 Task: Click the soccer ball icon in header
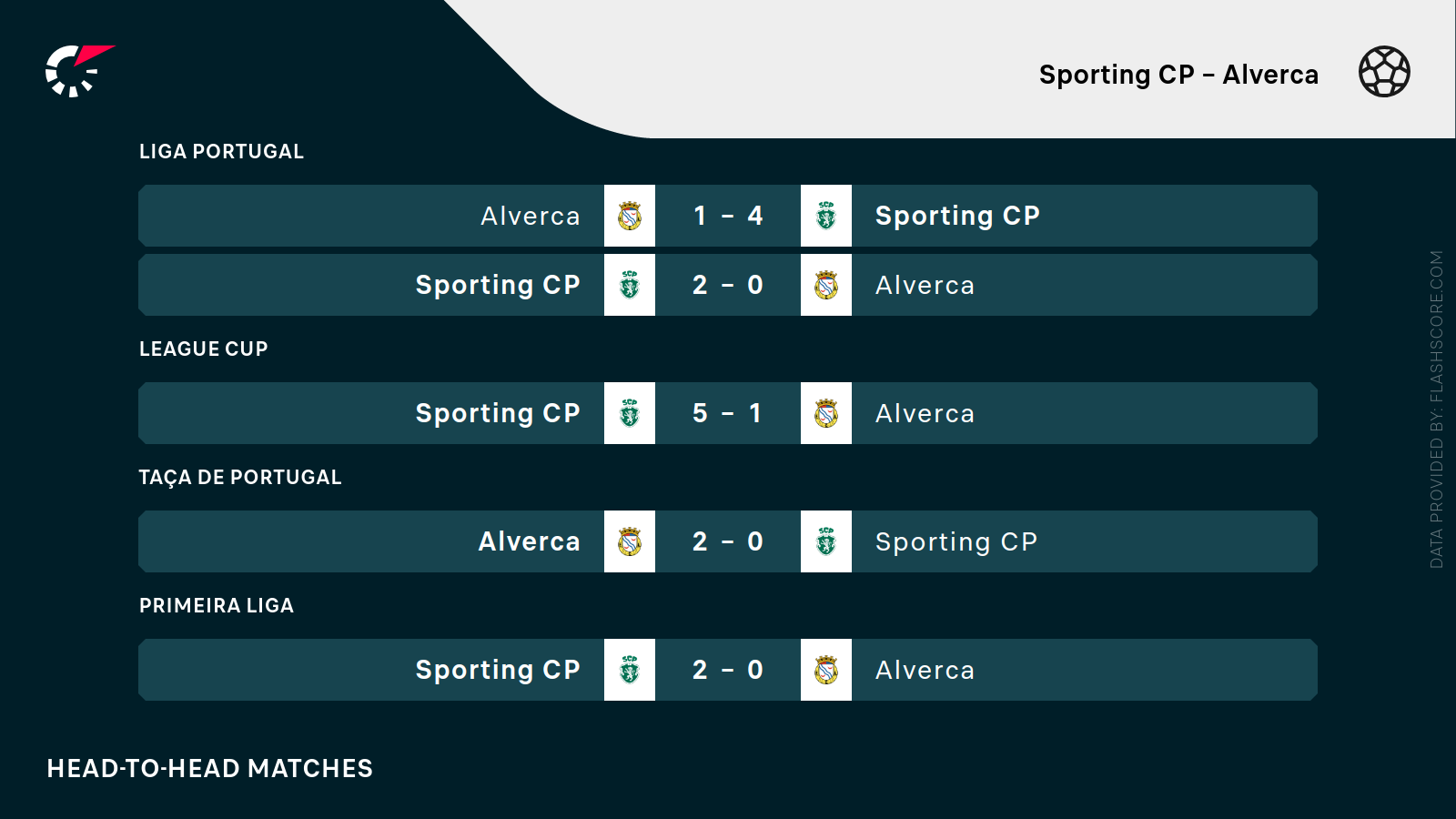(1384, 72)
